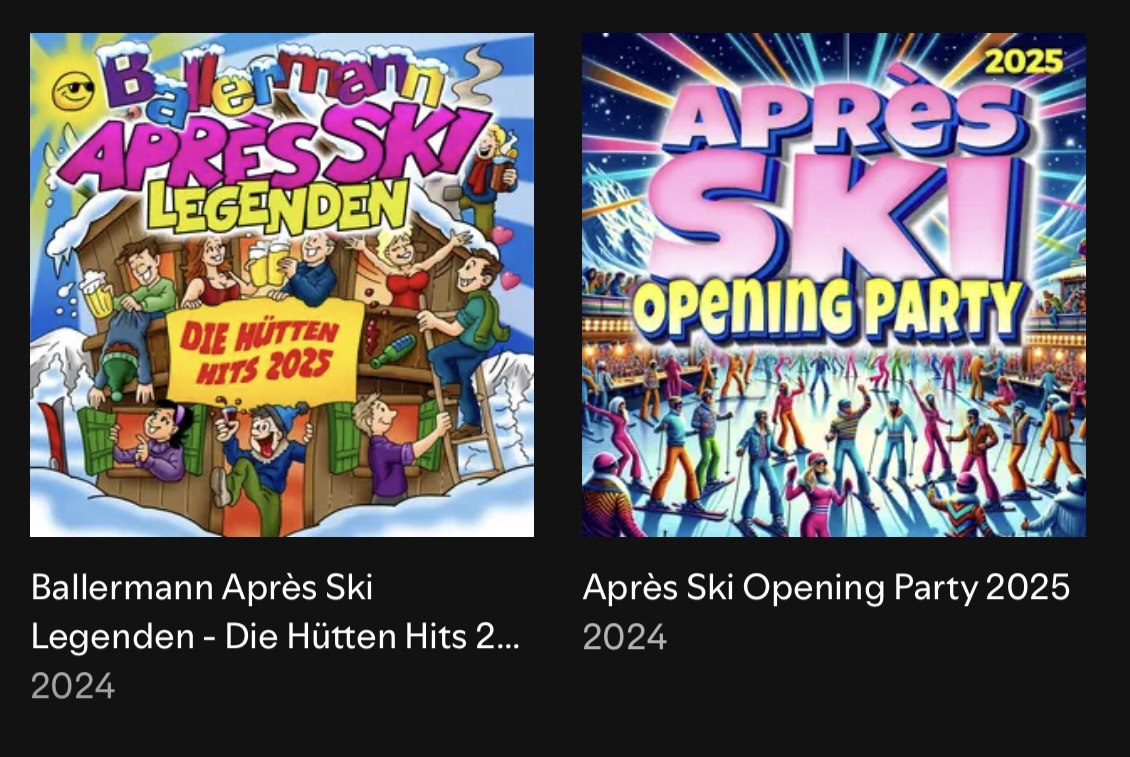This screenshot has height=757, width=1130.
Task: Click 2024 year under Opening Party album
Action: click(625, 637)
